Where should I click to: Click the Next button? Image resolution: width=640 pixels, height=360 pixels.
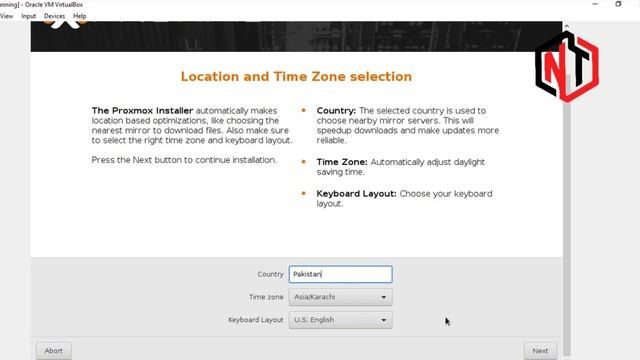(540, 351)
